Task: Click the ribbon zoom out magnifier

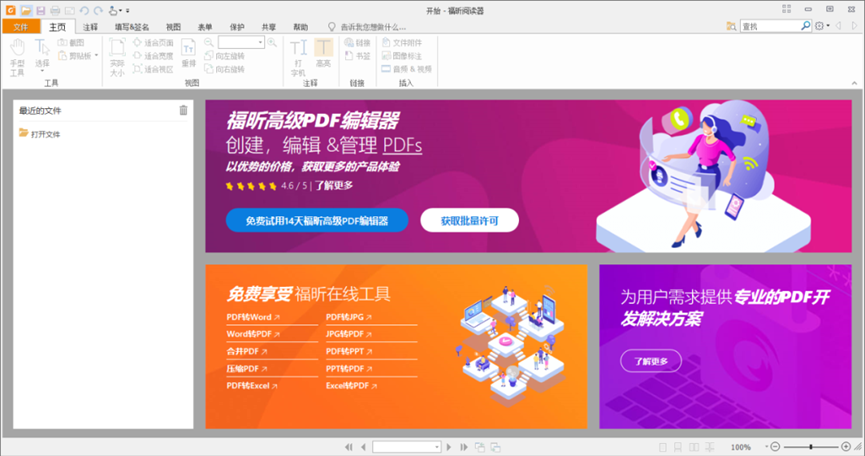Action: point(209,42)
